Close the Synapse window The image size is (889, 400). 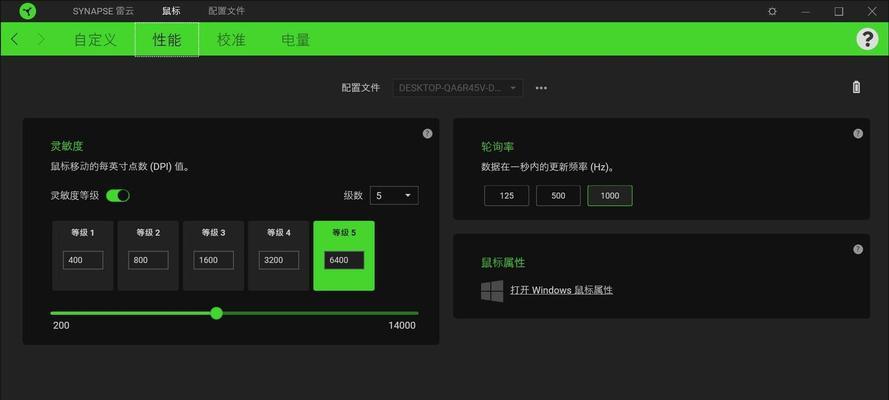(x=871, y=11)
